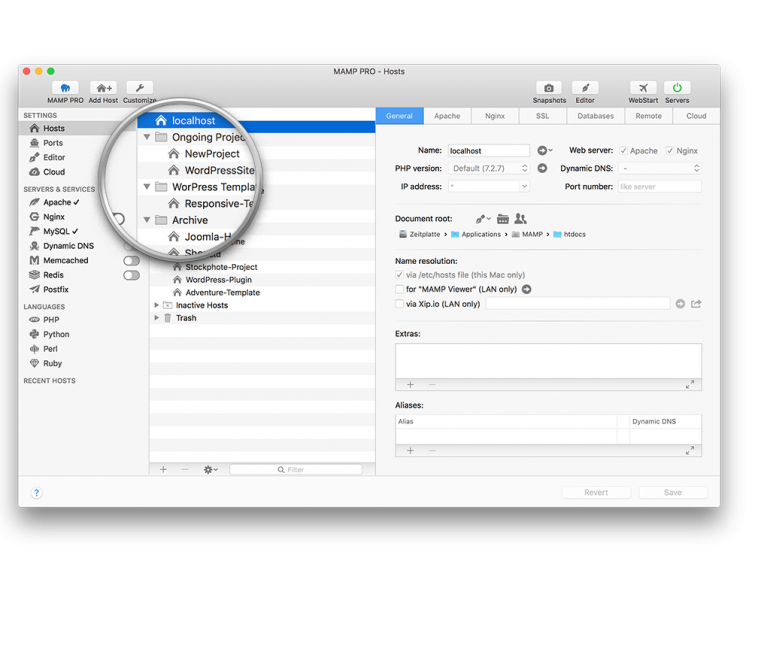
Task: Open the help question mark button
Action: (x=36, y=493)
